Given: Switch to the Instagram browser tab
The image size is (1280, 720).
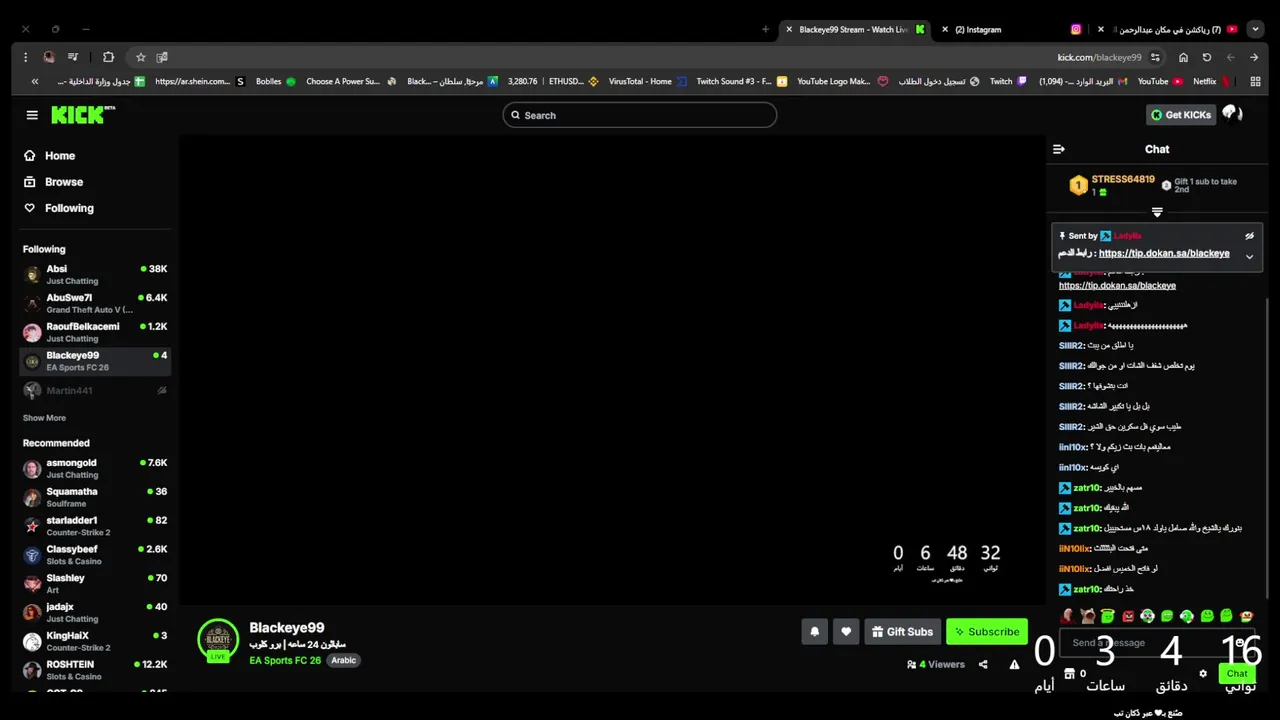Looking at the screenshot, I should pos(1010,29).
